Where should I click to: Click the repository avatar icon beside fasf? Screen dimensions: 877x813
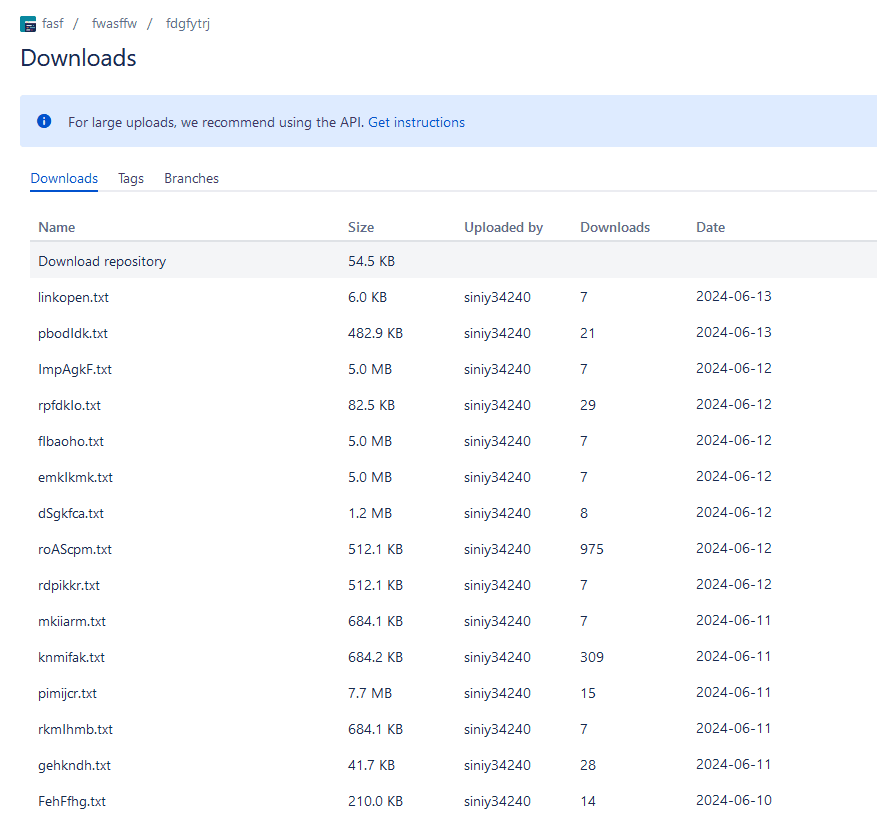(28, 24)
